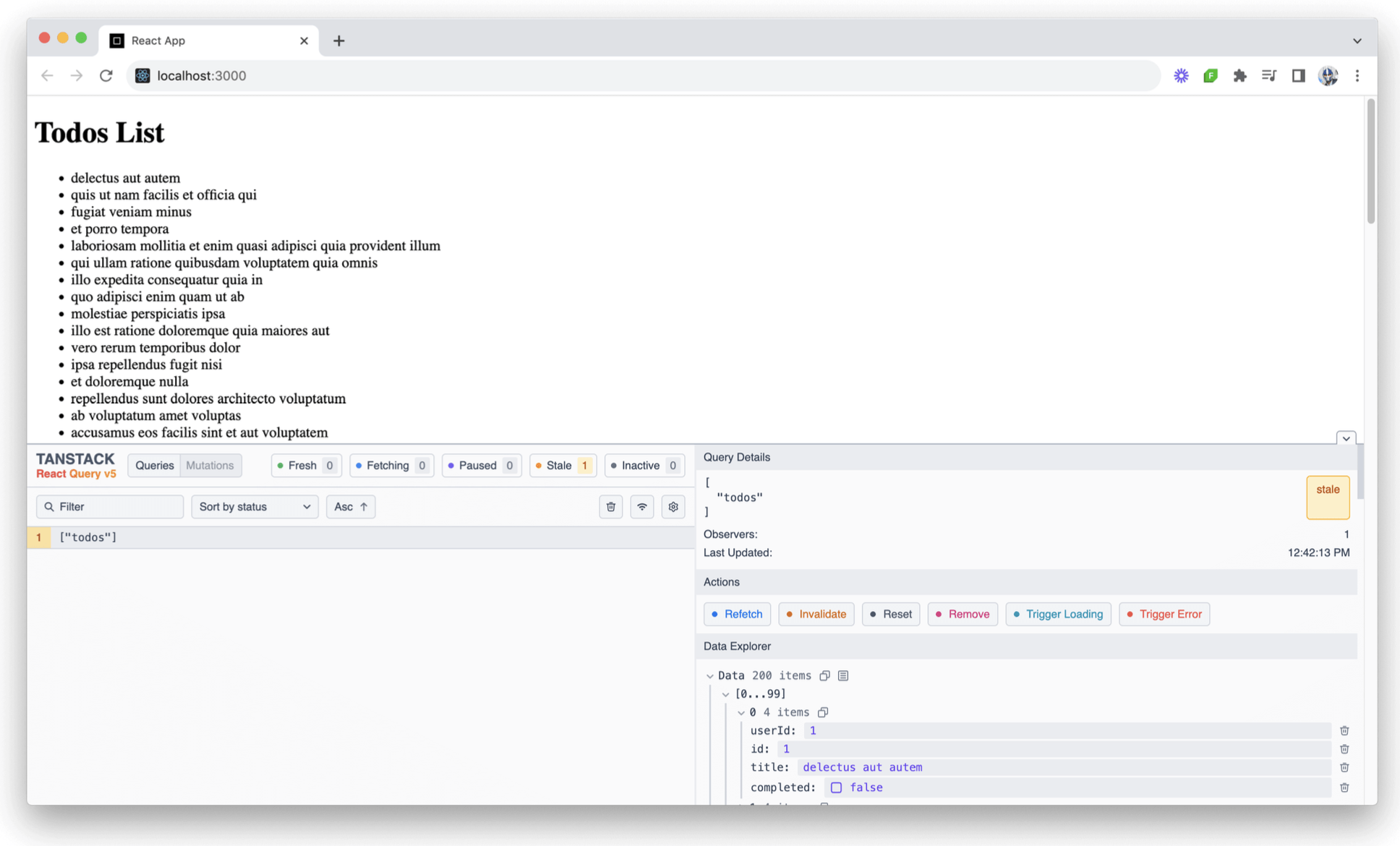Toggle the completed false checkbox

point(836,787)
